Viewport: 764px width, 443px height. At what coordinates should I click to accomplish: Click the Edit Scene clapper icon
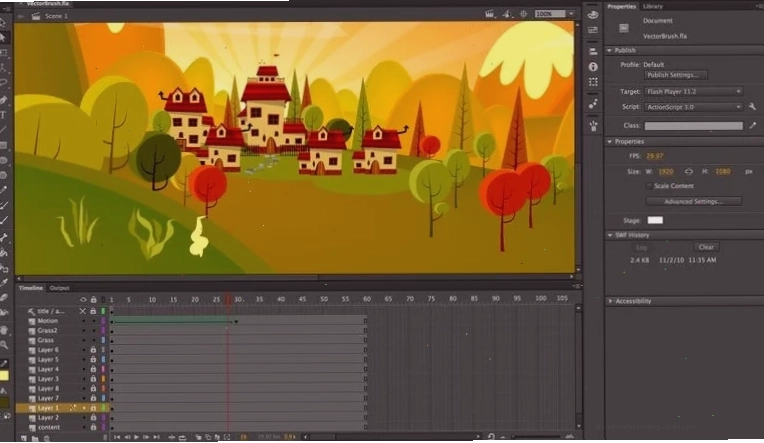pos(489,14)
